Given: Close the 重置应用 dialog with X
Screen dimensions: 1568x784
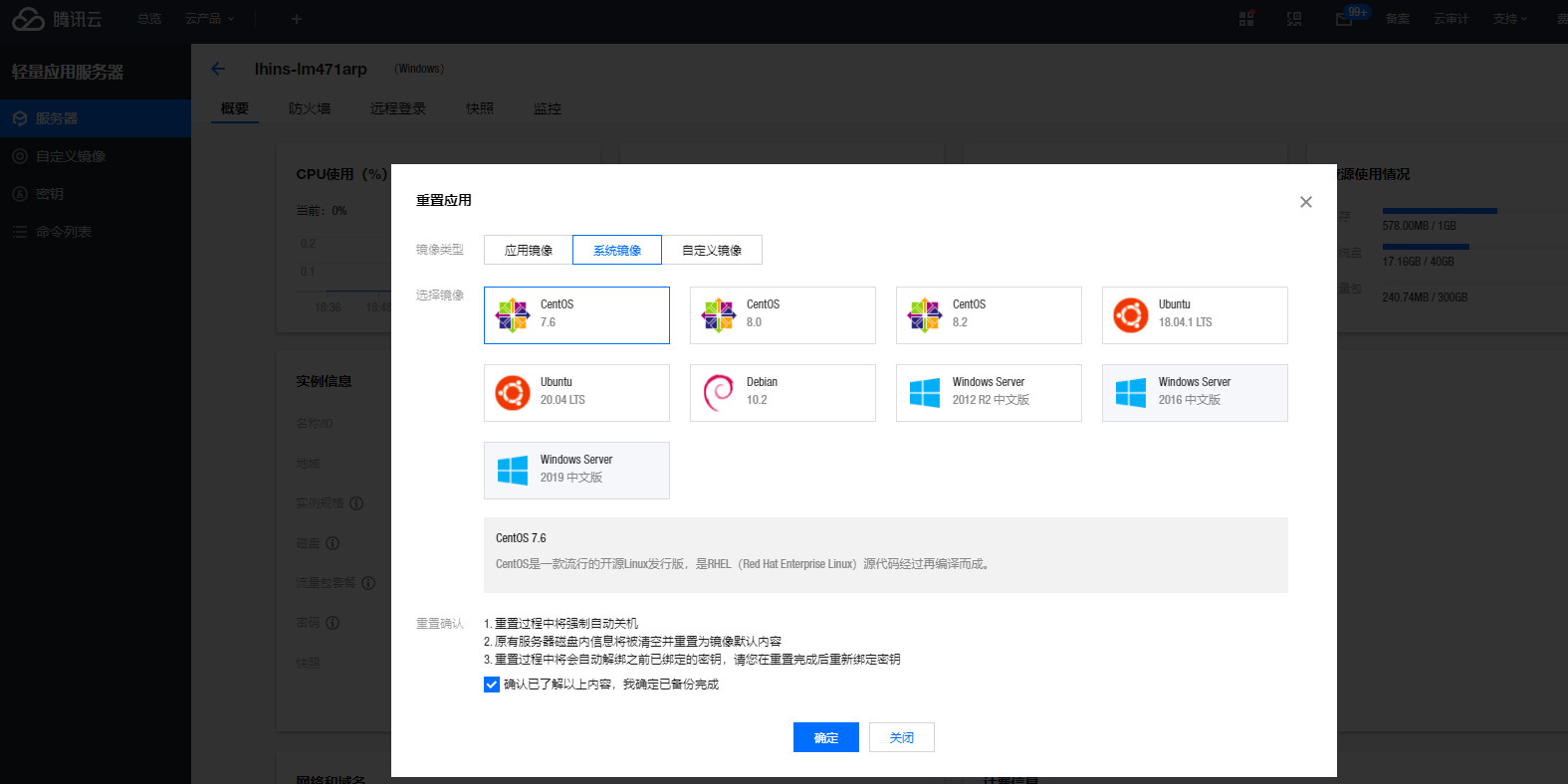Looking at the screenshot, I should point(1306,202).
